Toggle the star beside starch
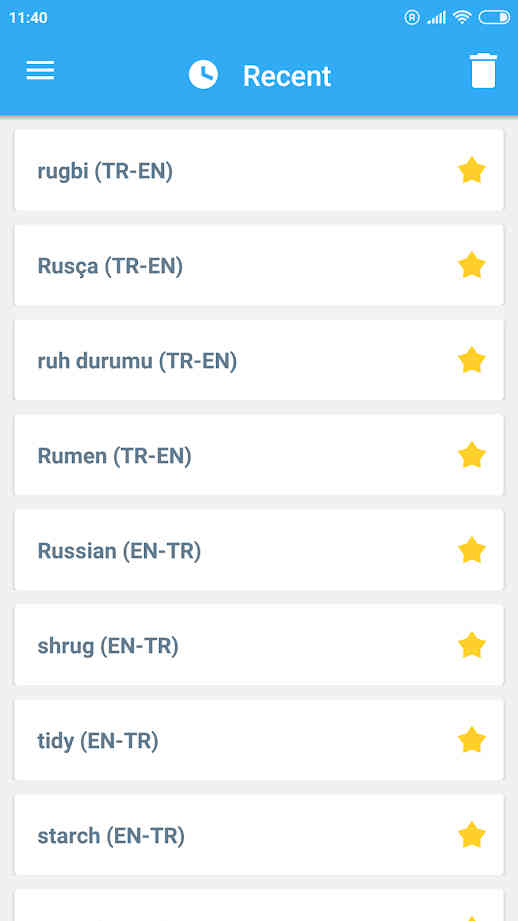The height and width of the screenshot is (921, 518). tap(472, 836)
